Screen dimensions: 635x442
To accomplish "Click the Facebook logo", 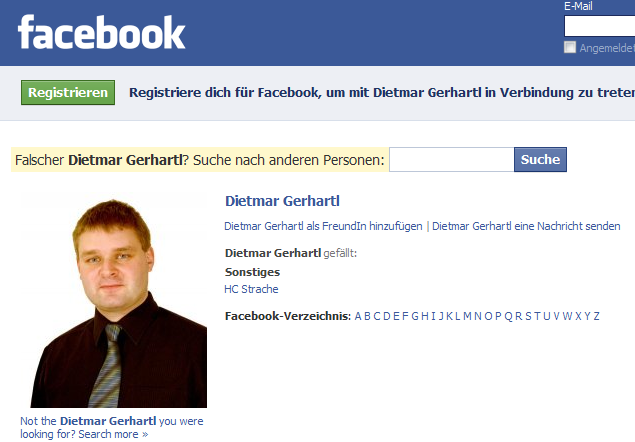I will tap(101, 32).
